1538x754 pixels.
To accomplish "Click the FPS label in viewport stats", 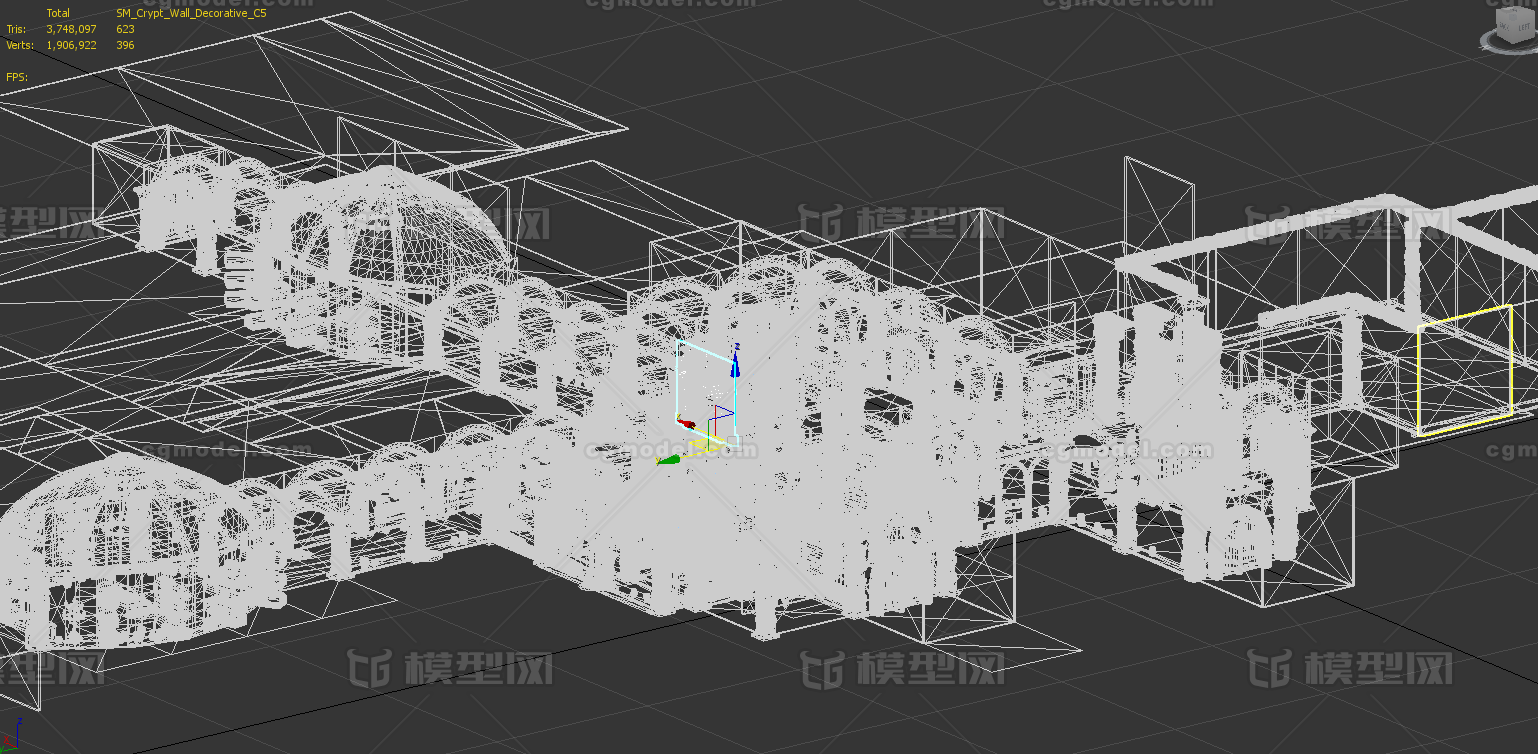I will tap(17, 77).
